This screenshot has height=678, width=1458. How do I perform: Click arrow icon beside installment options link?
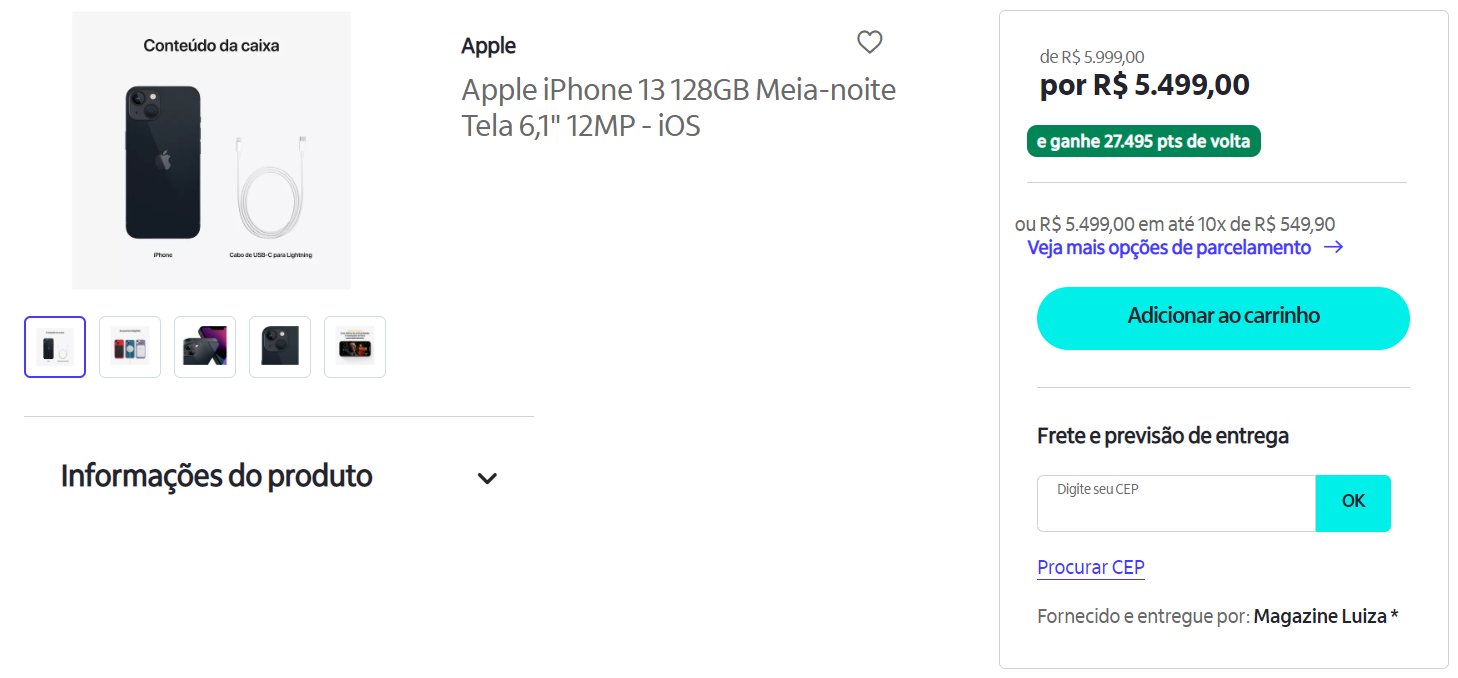[x=1332, y=247]
